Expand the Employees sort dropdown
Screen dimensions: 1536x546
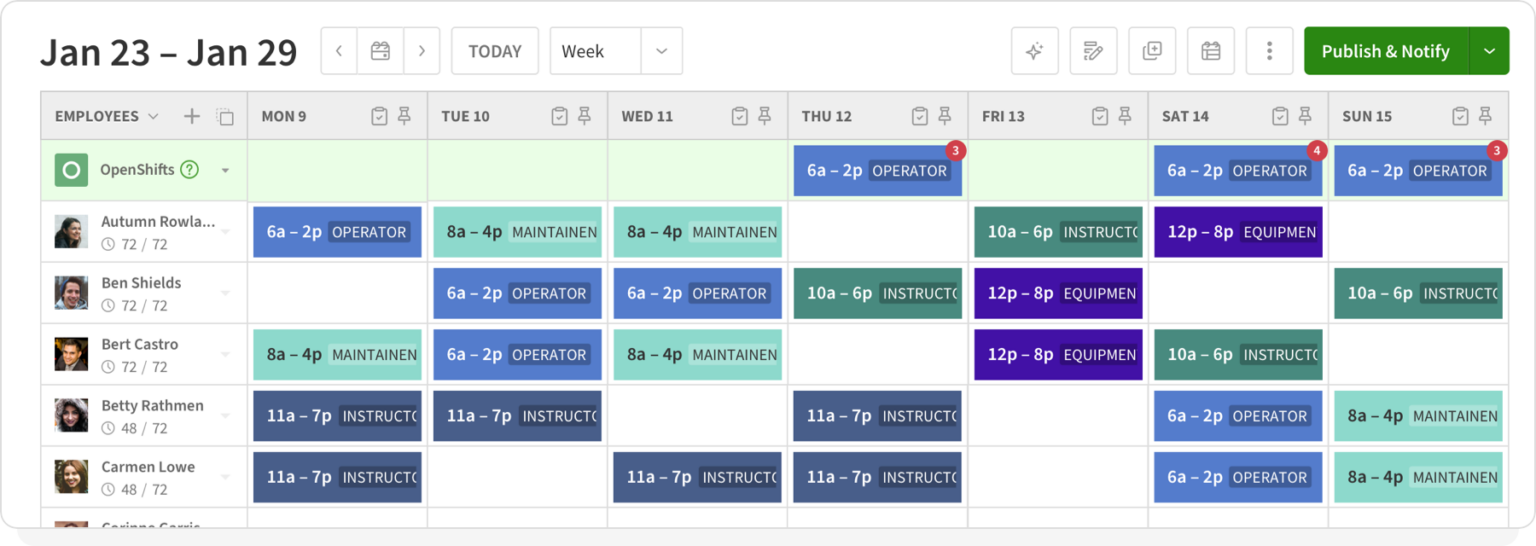pyautogui.click(x=153, y=116)
